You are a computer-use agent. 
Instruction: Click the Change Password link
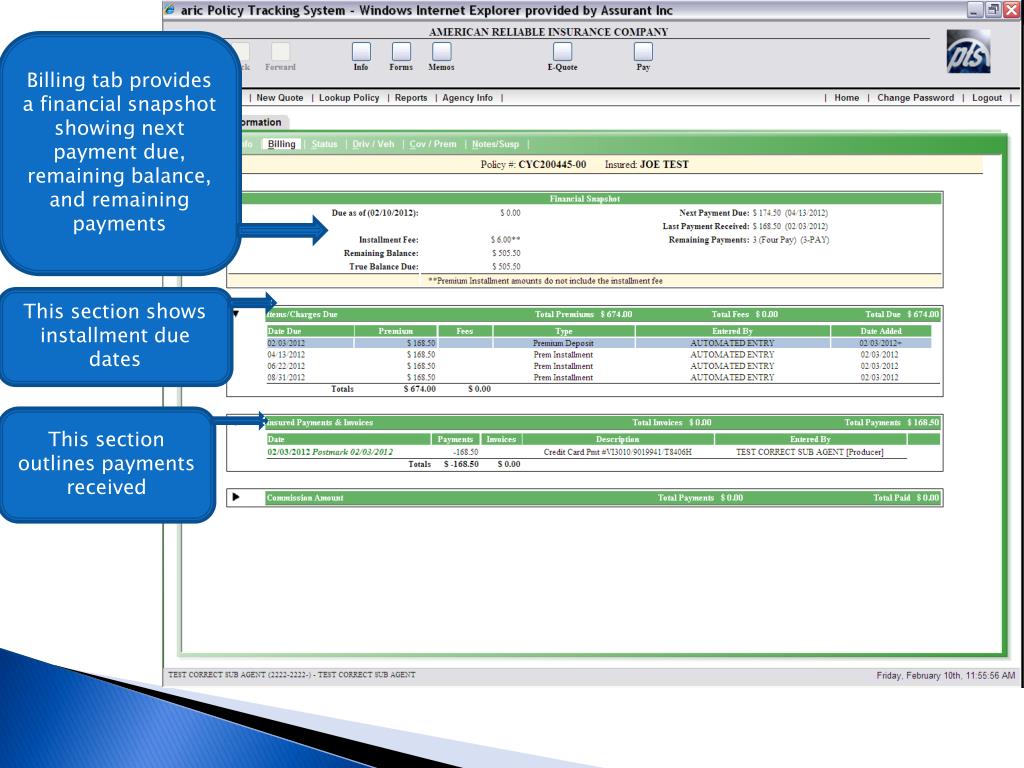click(x=916, y=97)
